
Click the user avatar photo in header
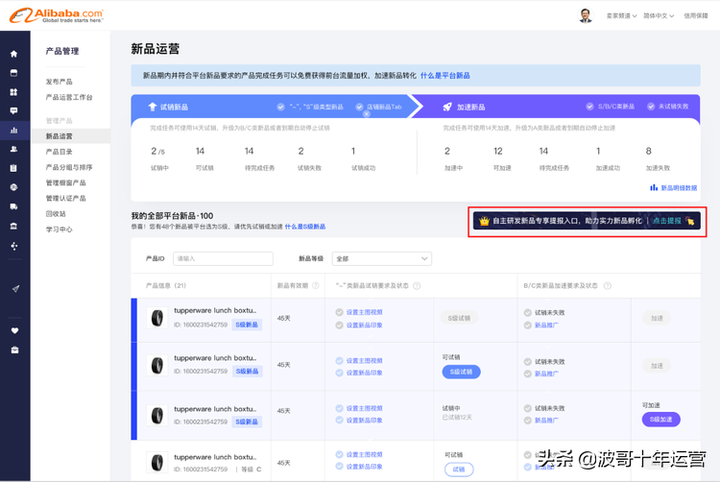point(585,15)
